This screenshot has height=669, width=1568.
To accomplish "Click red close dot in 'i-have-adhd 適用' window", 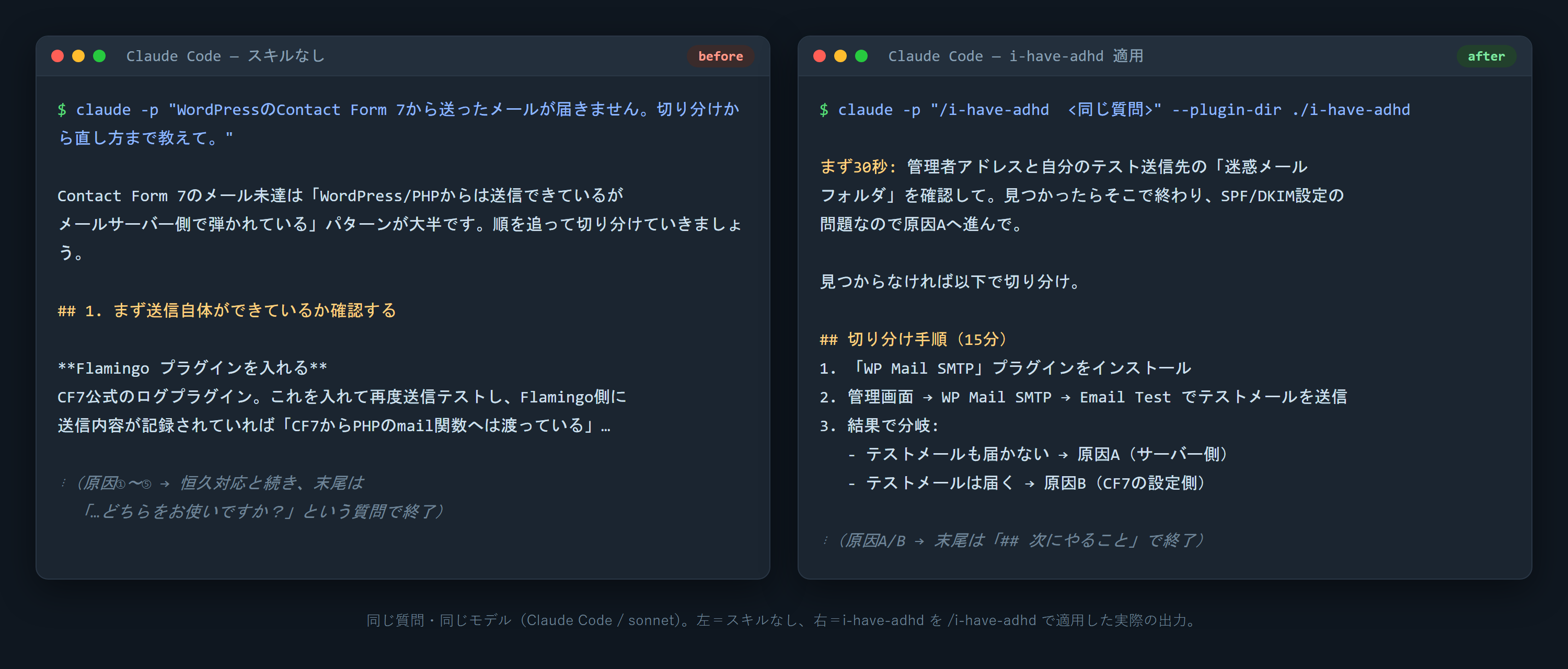I will click(820, 56).
